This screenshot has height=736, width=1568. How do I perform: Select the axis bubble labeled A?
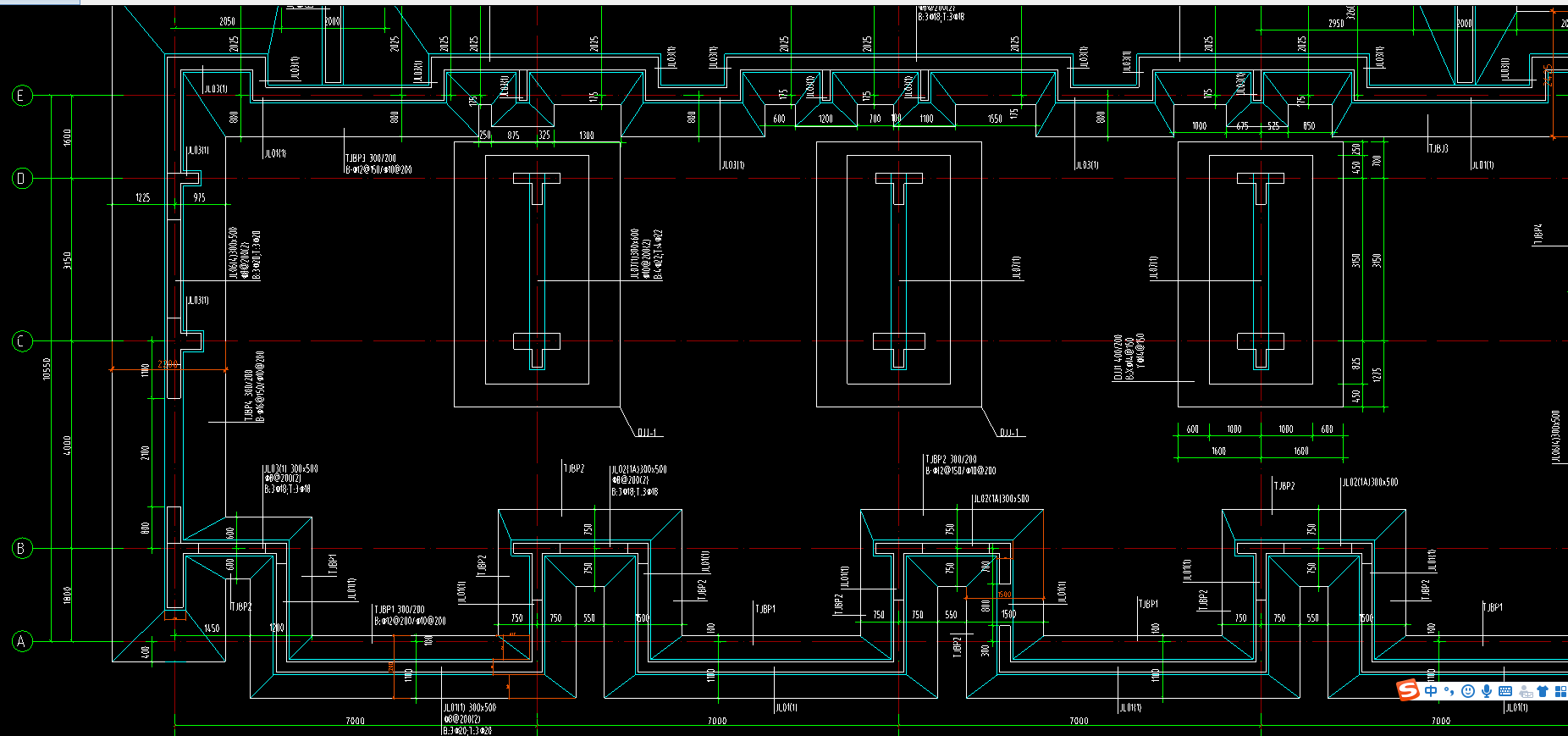(22, 641)
